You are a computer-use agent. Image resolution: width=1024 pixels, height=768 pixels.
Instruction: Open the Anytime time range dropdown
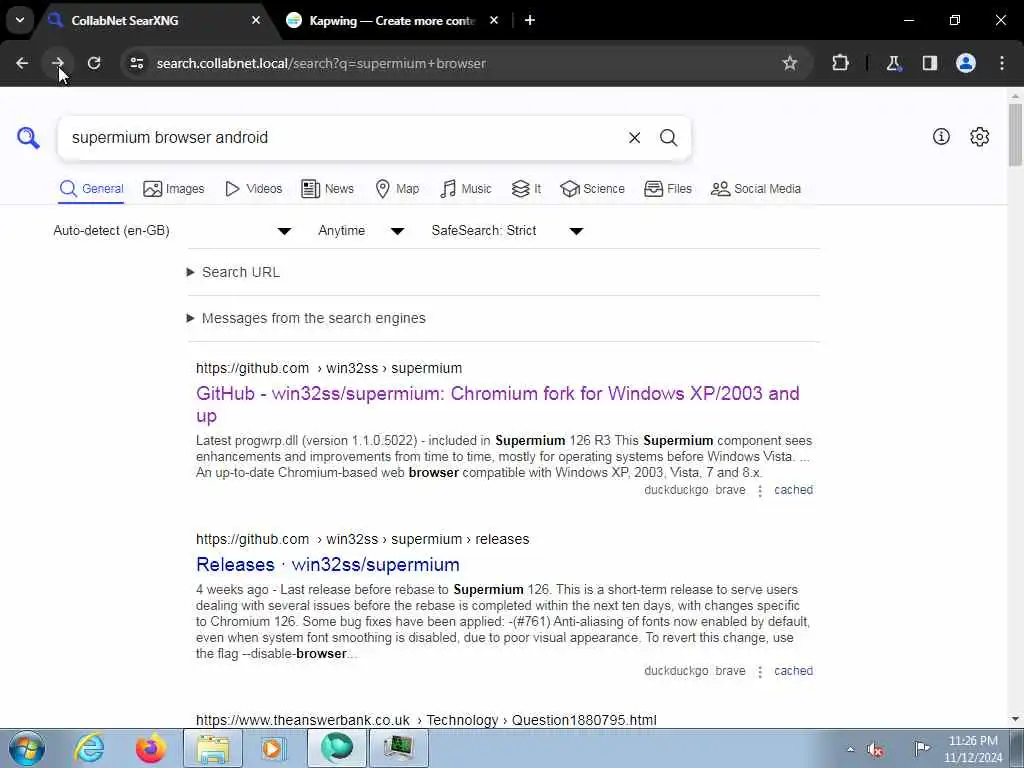point(361,231)
